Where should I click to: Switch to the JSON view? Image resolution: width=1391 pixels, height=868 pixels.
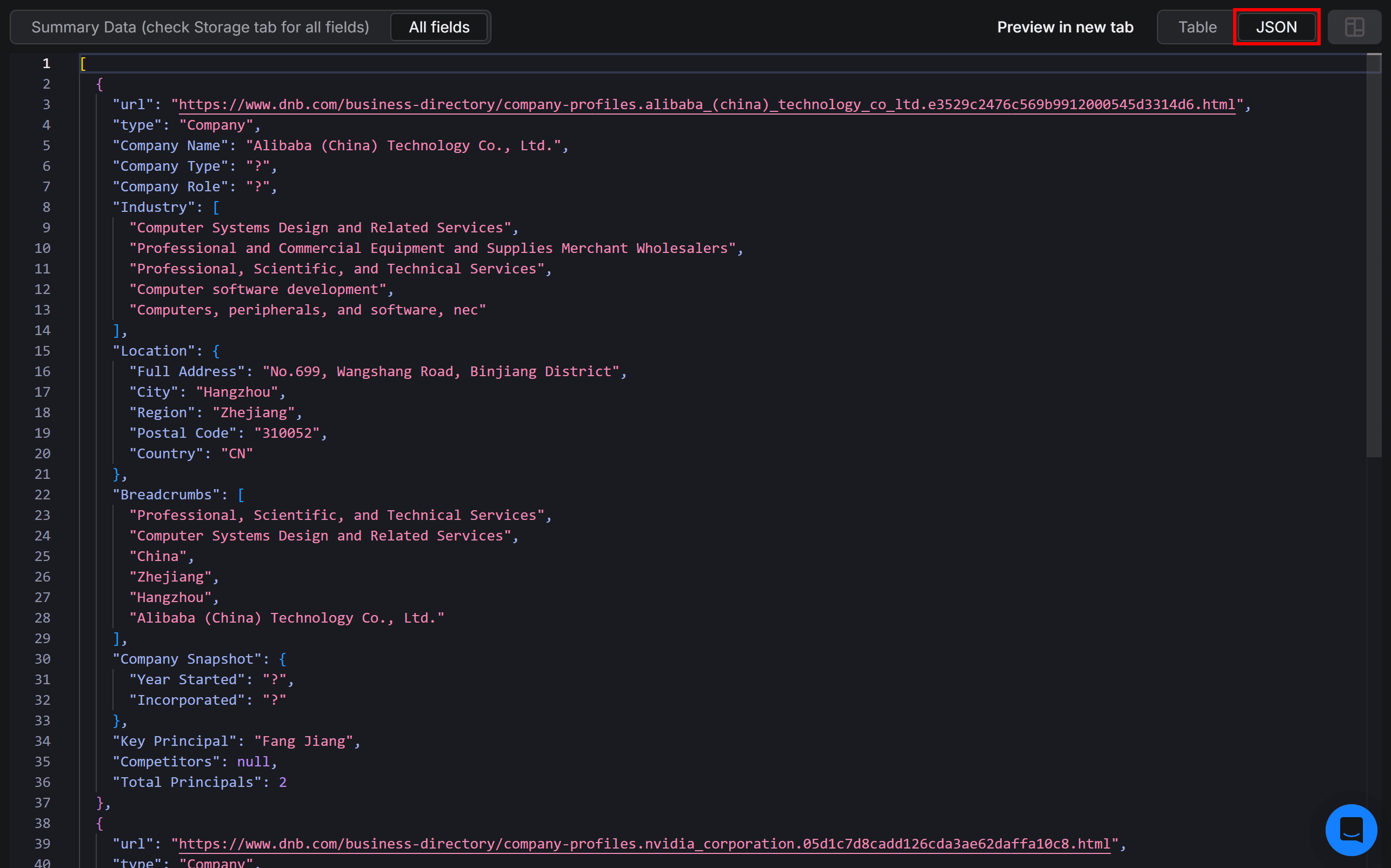(x=1276, y=27)
